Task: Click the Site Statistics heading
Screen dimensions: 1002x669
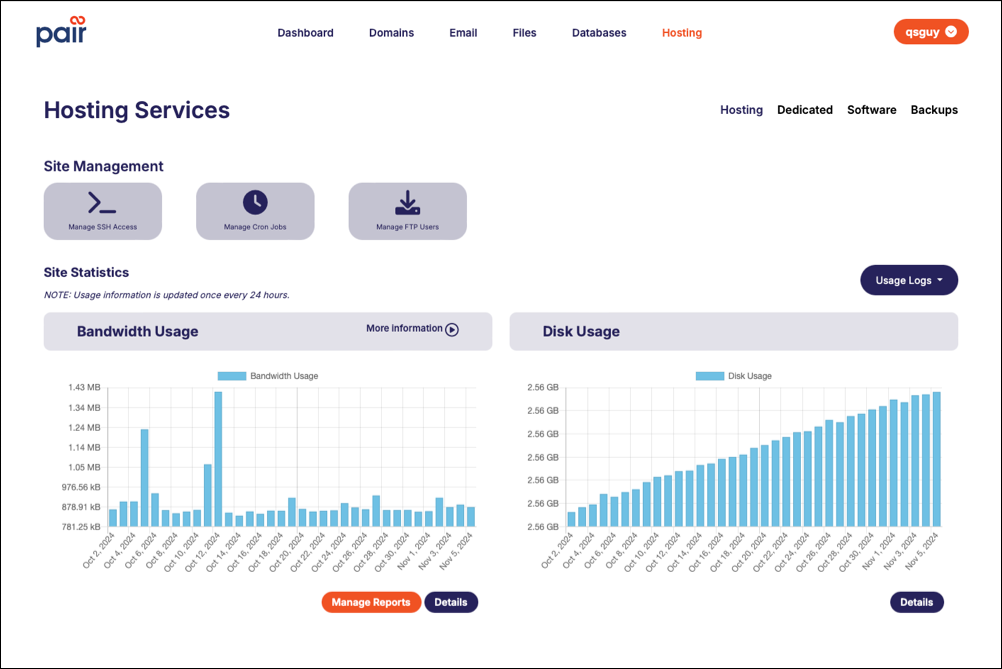Action: coord(86,272)
